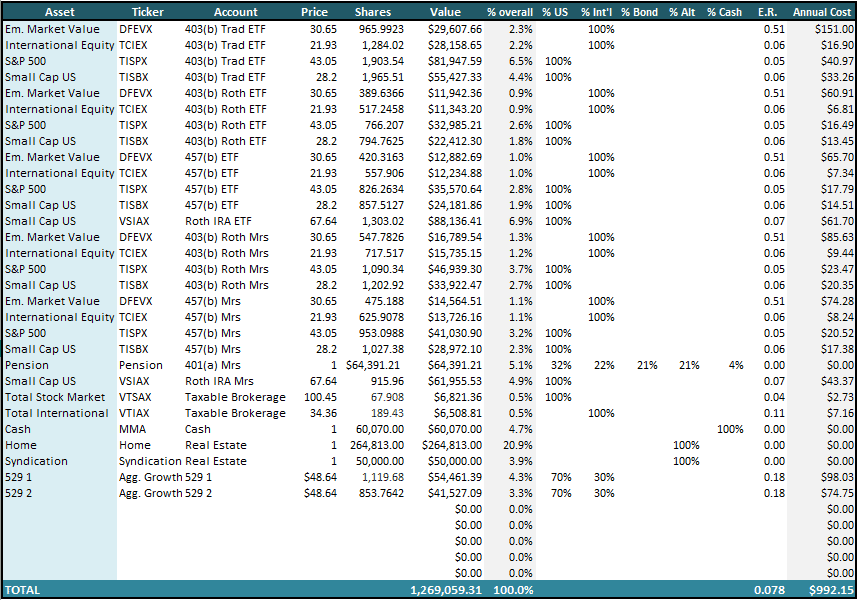Image resolution: width=859 pixels, height=600 pixels.
Task: Click the account cell Roth IRA ETF
Action: pyautogui.click(x=218, y=221)
